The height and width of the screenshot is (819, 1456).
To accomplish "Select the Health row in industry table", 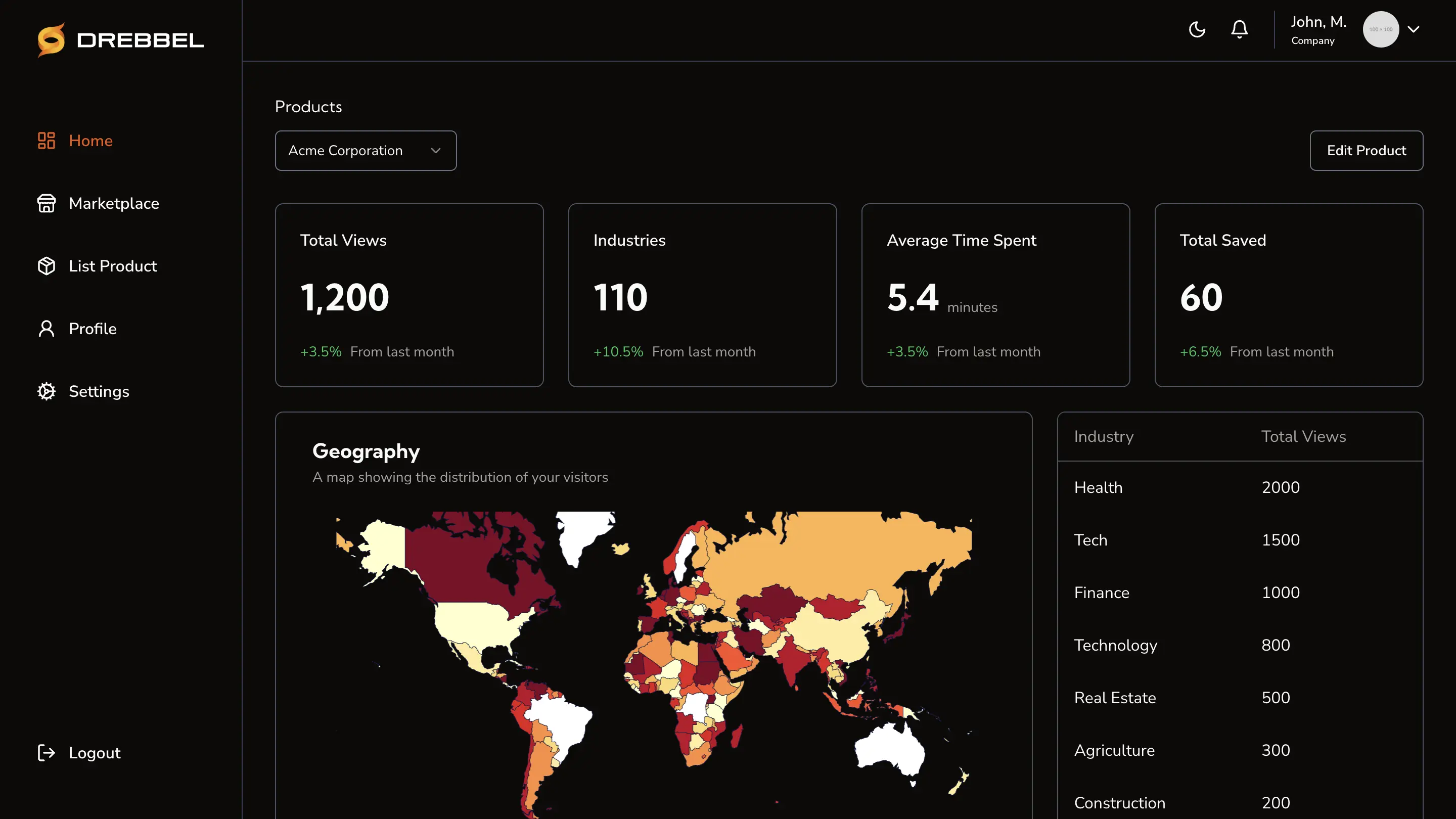I will pos(1240,487).
